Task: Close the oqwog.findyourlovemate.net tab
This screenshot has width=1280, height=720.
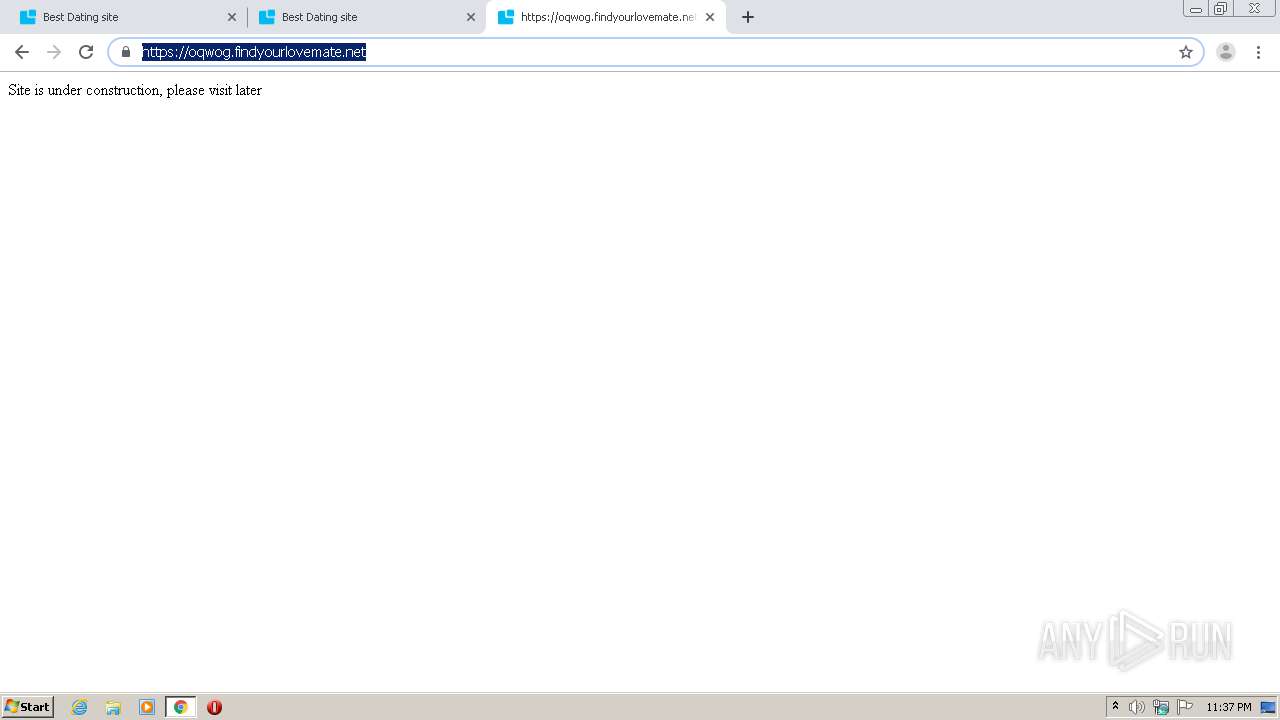Action: click(x=710, y=17)
